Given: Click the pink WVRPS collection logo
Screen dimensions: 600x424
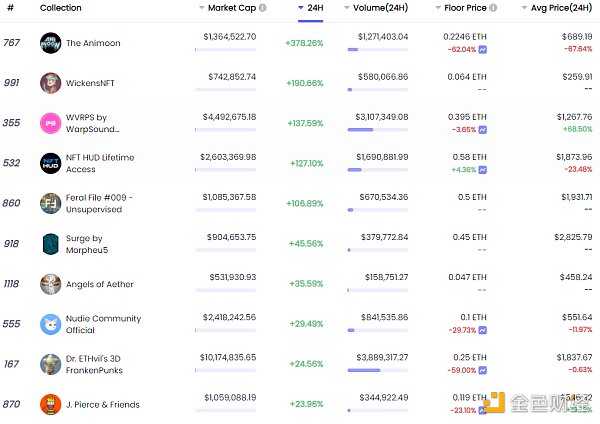Looking at the screenshot, I should click(51, 123).
